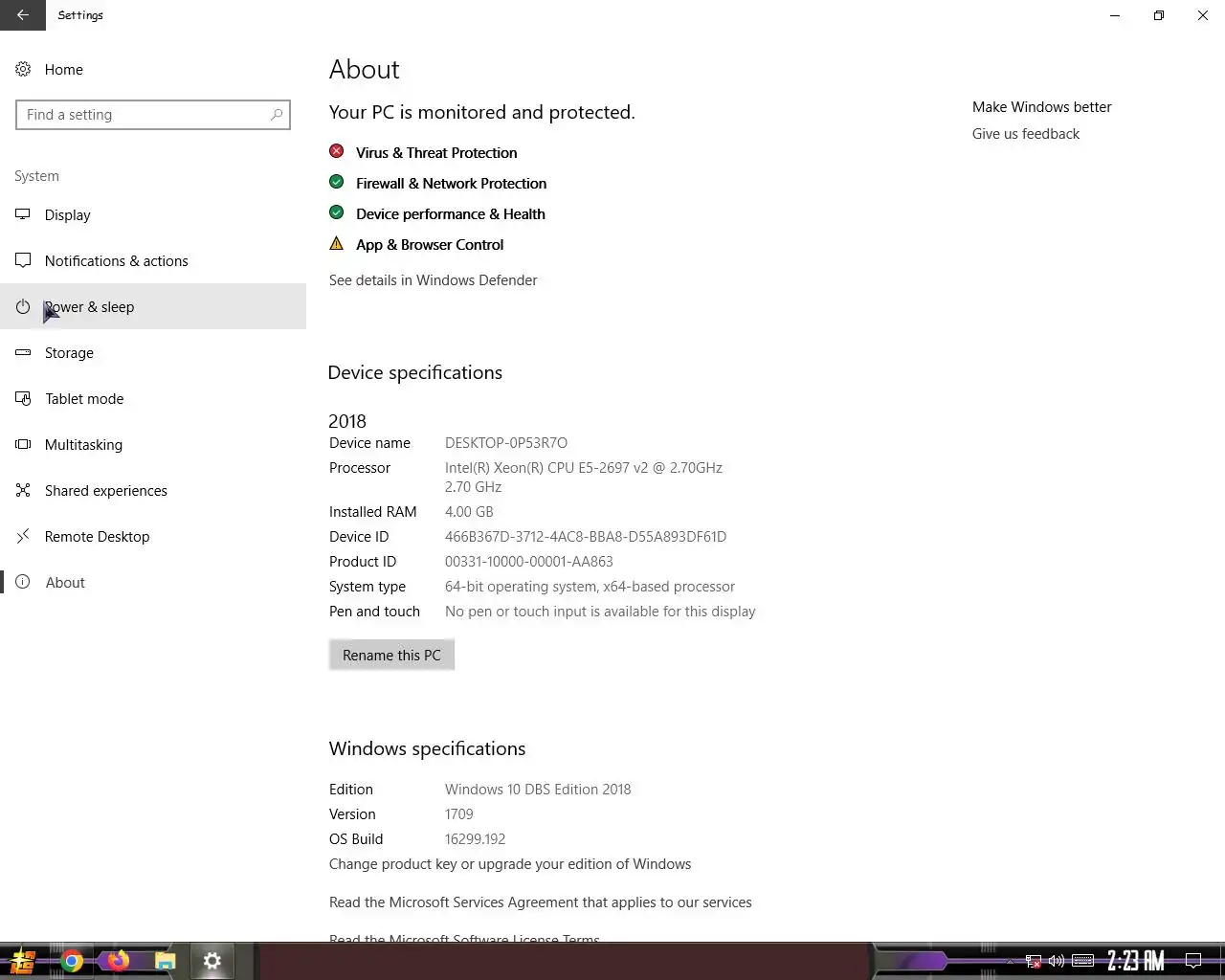Open Device performance & Health
The width and height of the screenshot is (1225, 980).
pos(451,214)
